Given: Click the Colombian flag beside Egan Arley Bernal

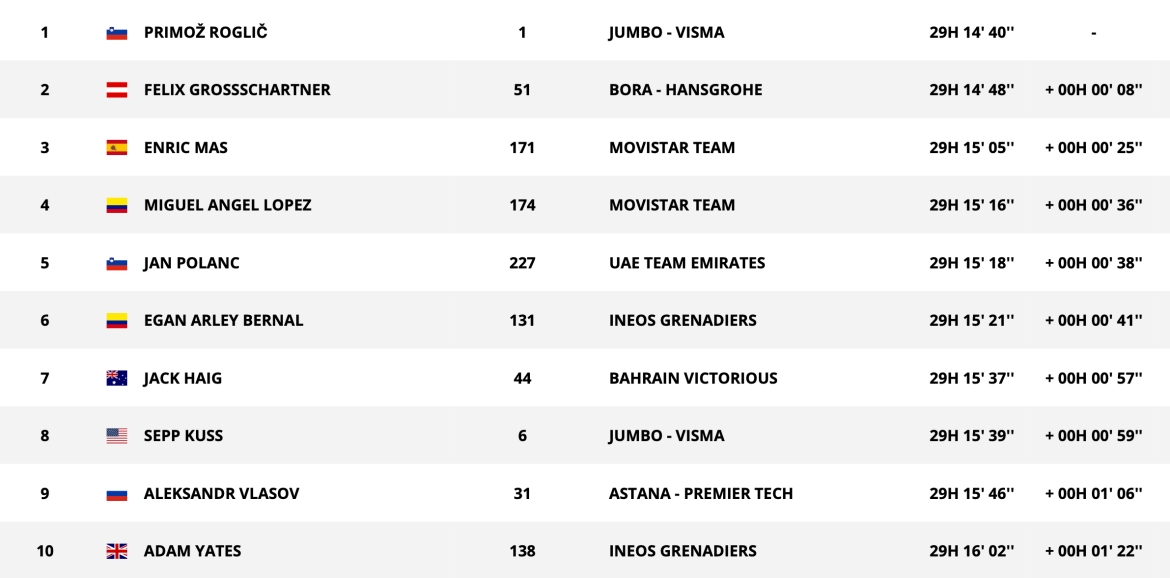Looking at the screenshot, I should pyautogui.click(x=116, y=321).
